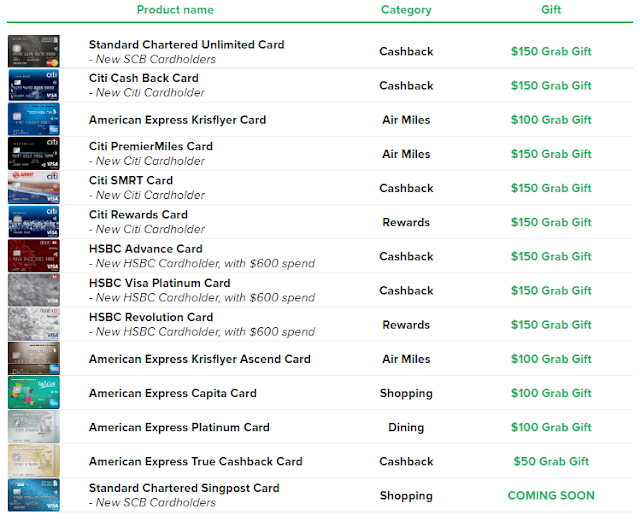Select the Citi Cash Back Card name
This screenshot has width=640, height=521.
point(144,78)
